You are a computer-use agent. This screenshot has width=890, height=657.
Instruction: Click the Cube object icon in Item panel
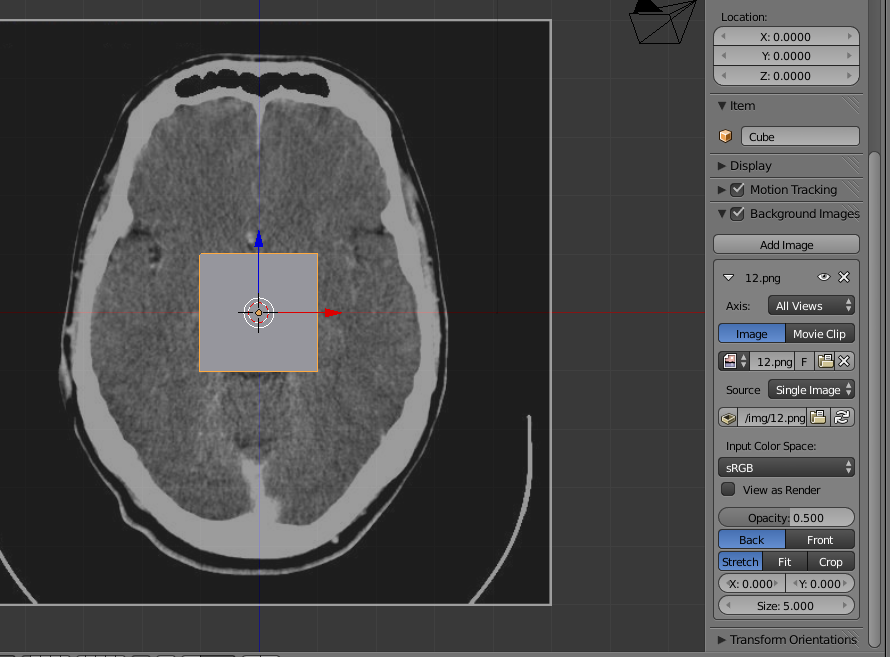(x=726, y=137)
